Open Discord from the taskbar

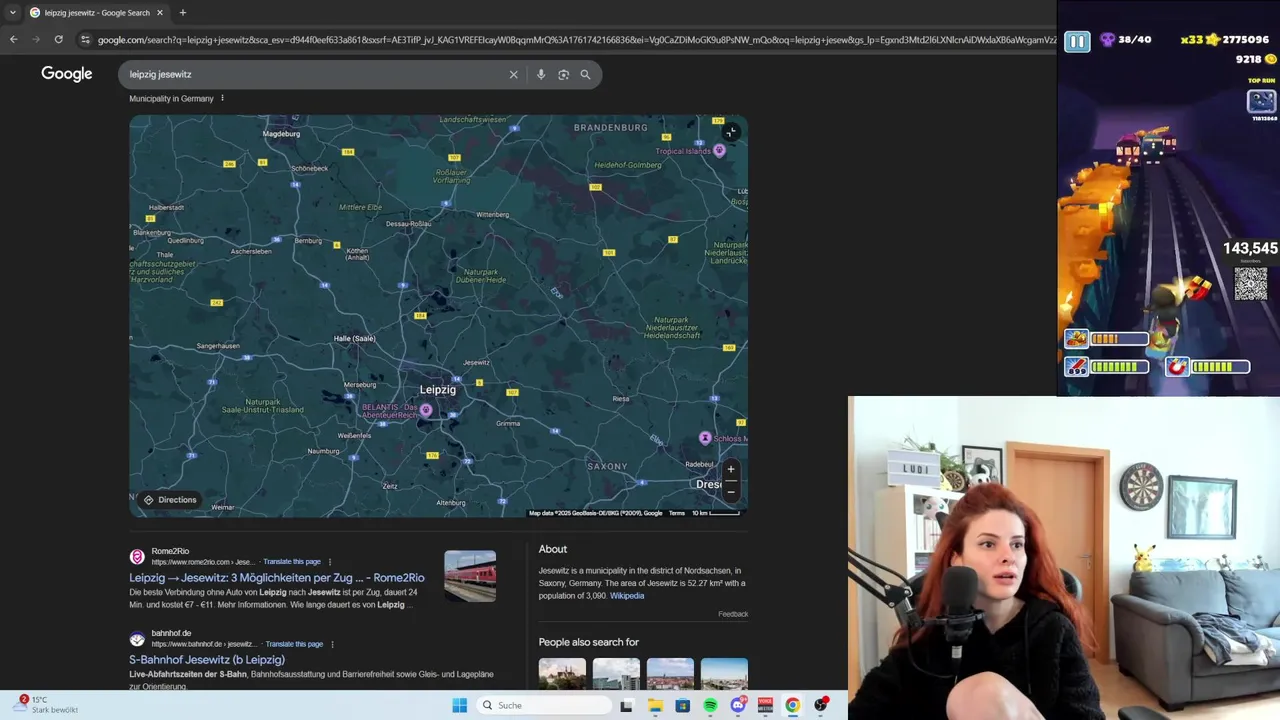pyautogui.click(x=738, y=705)
